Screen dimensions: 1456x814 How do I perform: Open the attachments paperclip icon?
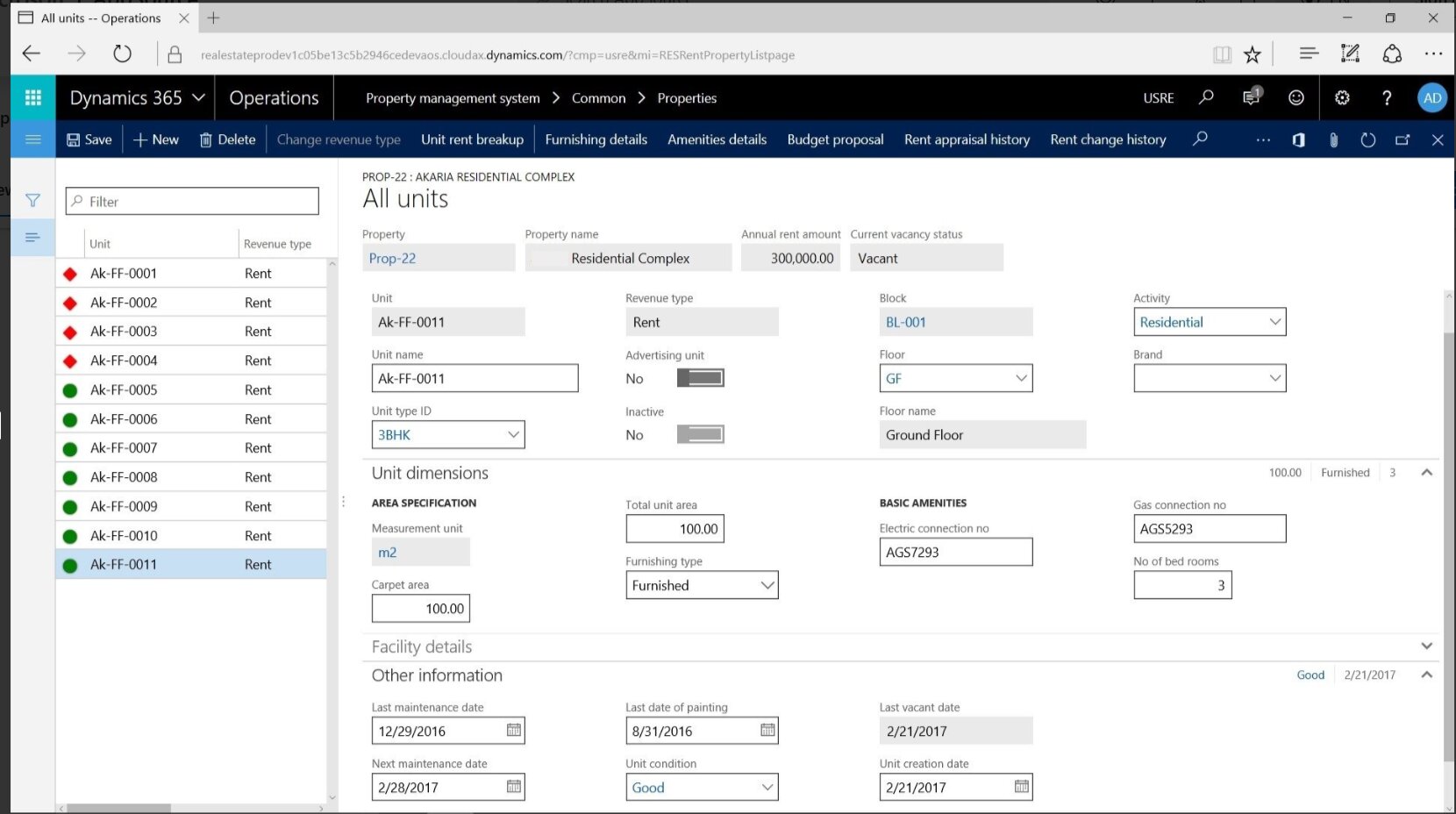[x=1333, y=140]
